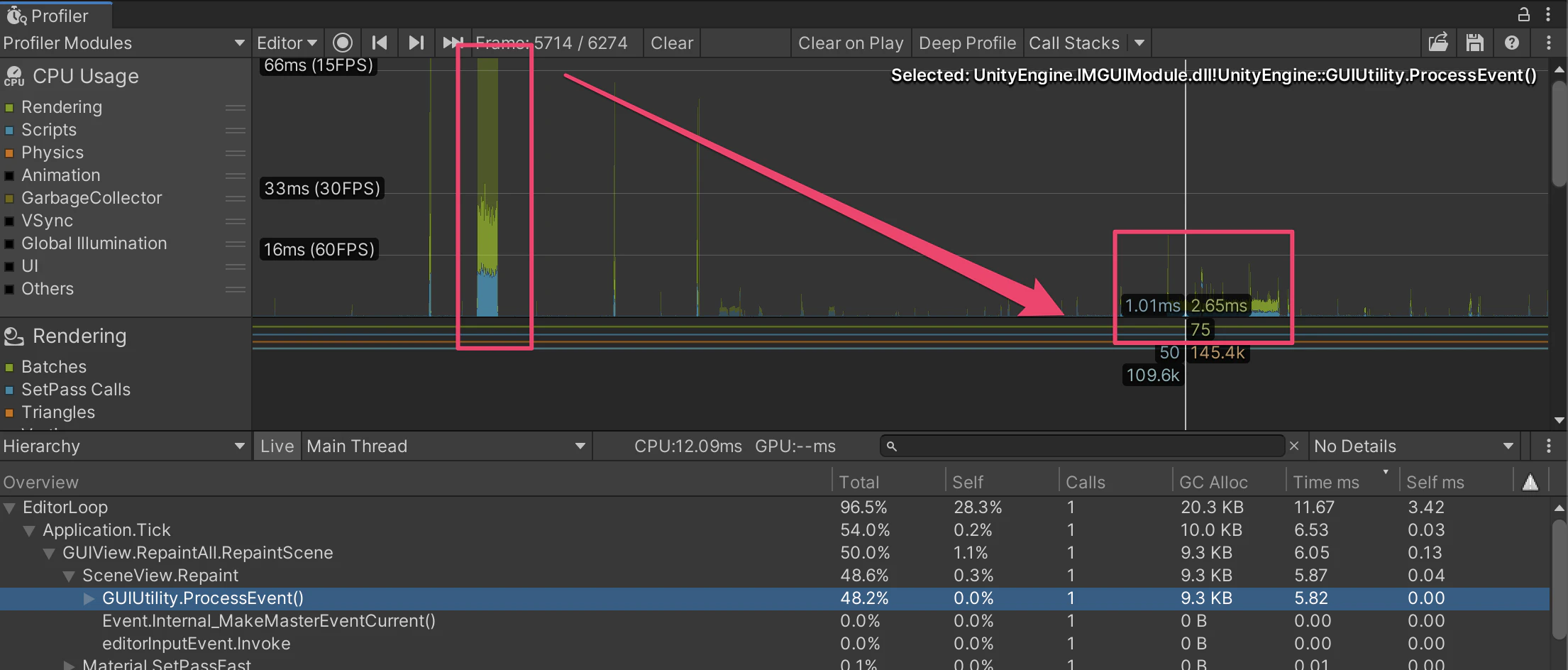Toggle Triangles stat in Rendering chart
The width and height of the screenshot is (1568, 670).
tap(9, 413)
